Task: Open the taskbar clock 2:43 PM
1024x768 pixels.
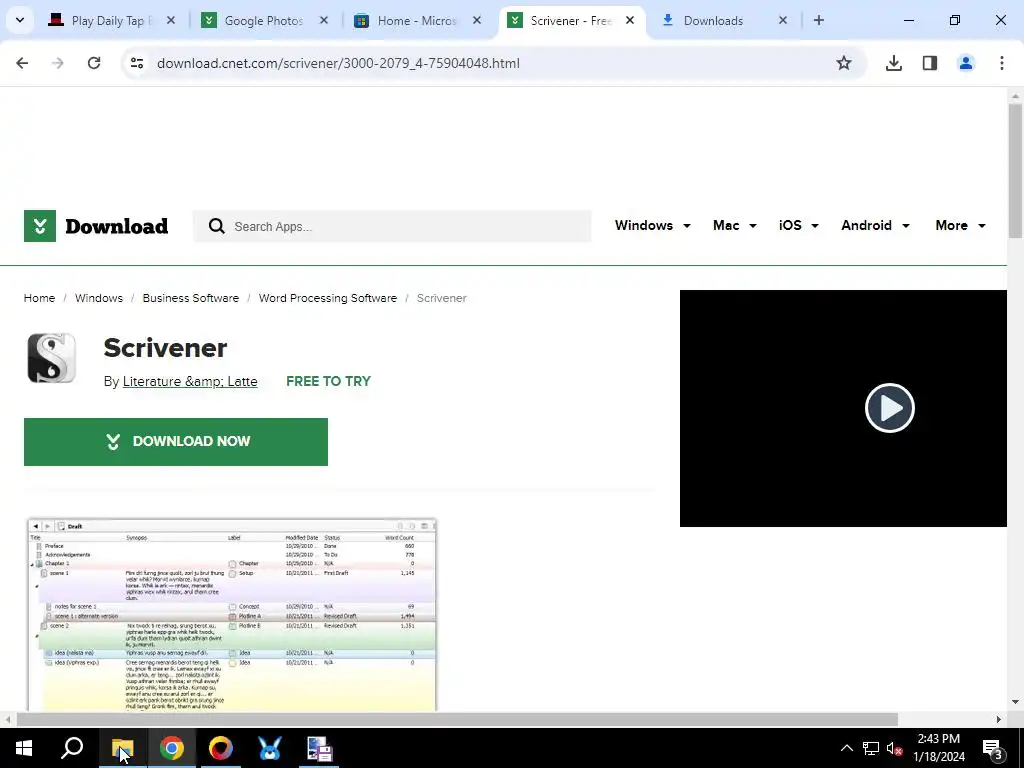Action: [x=939, y=748]
